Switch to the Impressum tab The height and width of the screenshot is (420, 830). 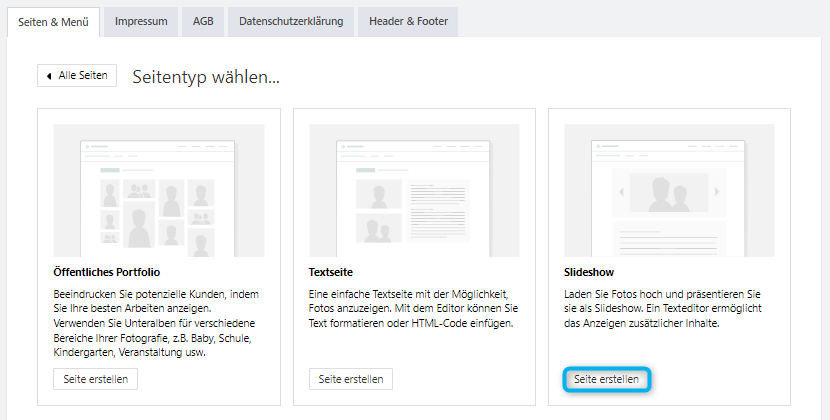141,22
